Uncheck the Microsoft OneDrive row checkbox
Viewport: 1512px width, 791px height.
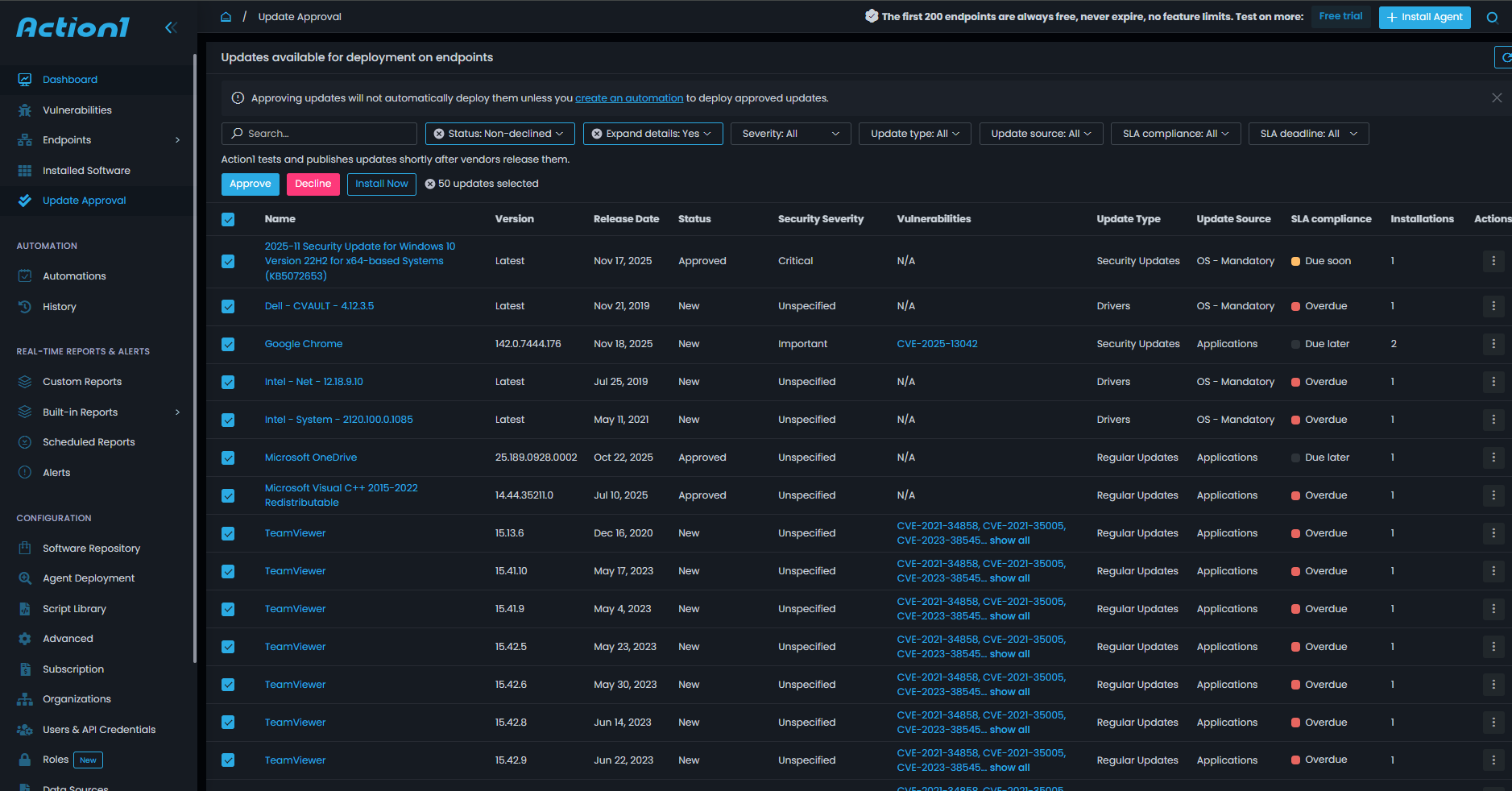pyautogui.click(x=228, y=458)
